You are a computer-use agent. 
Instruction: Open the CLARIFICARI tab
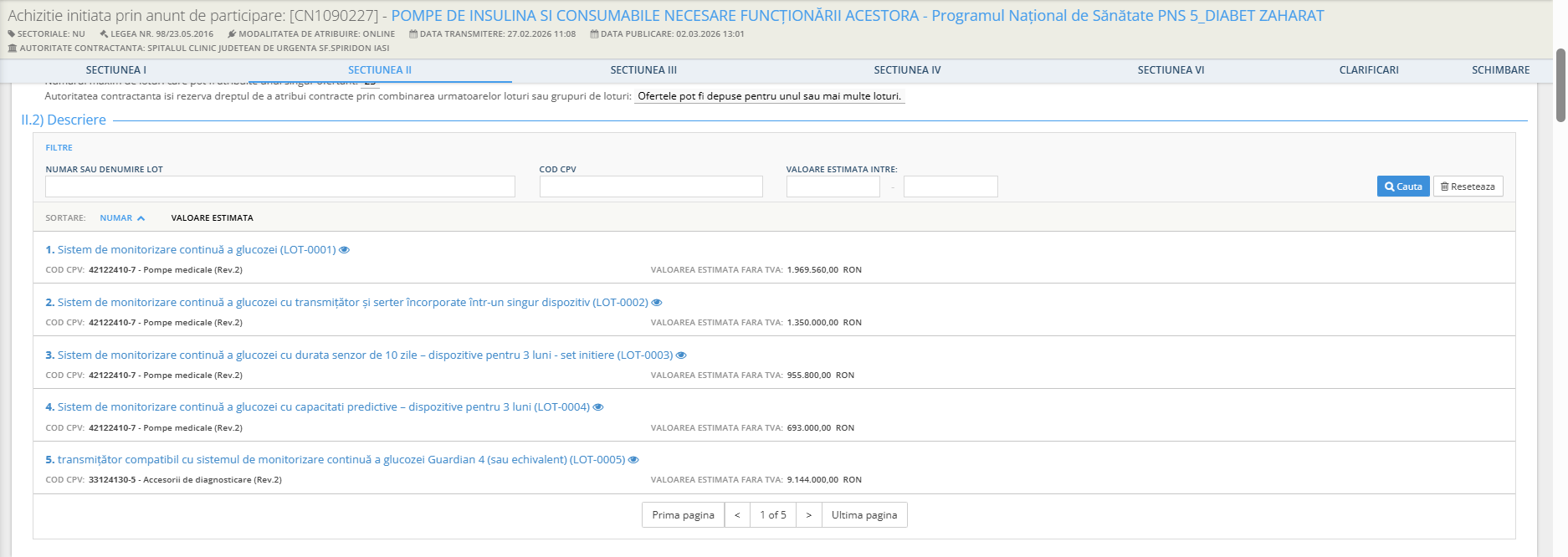point(1368,70)
